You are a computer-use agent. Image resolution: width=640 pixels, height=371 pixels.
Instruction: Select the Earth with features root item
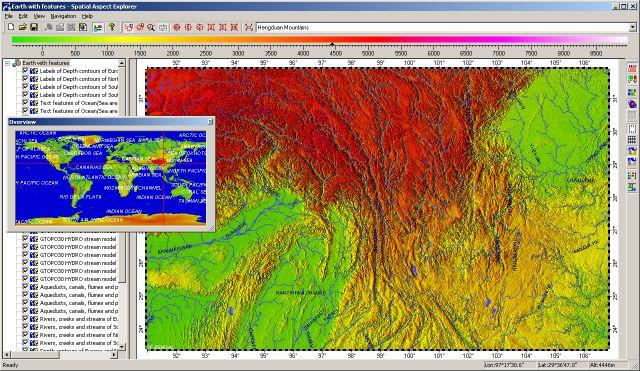tap(46, 63)
